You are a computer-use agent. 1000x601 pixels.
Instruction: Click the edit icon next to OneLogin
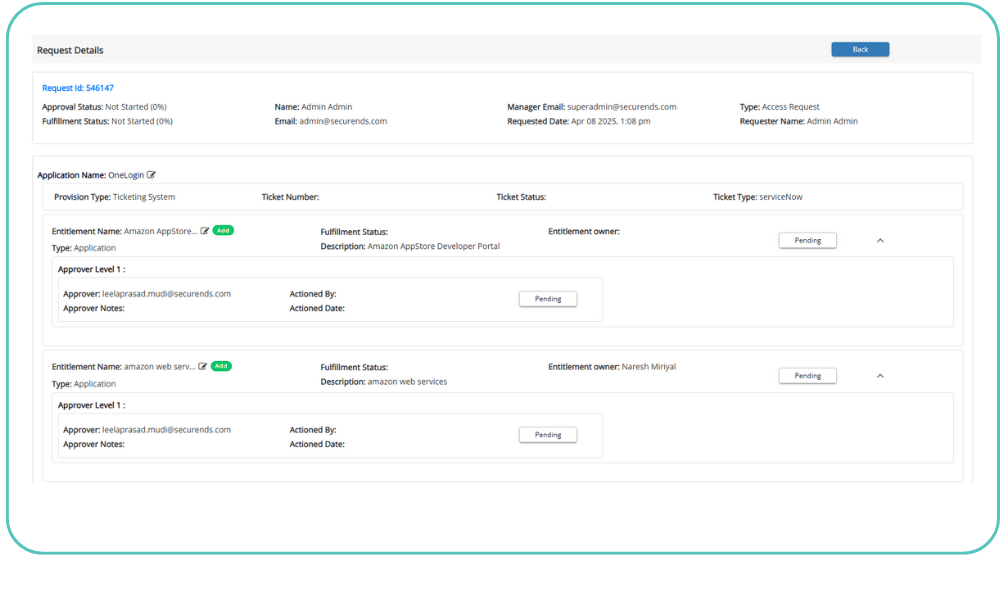pyautogui.click(x=151, y=175)
